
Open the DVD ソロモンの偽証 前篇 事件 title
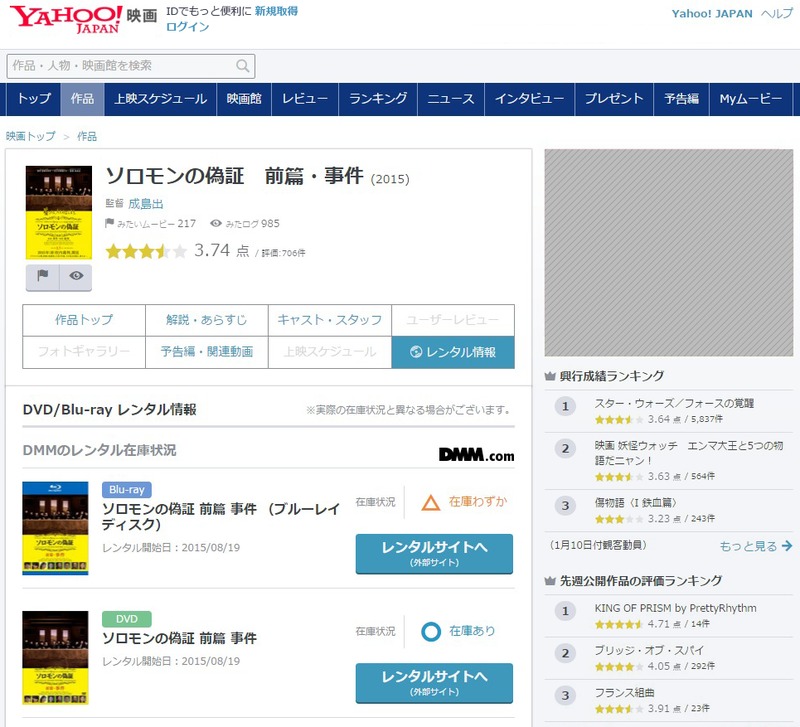pyautogui.click(x=179, y=638)
